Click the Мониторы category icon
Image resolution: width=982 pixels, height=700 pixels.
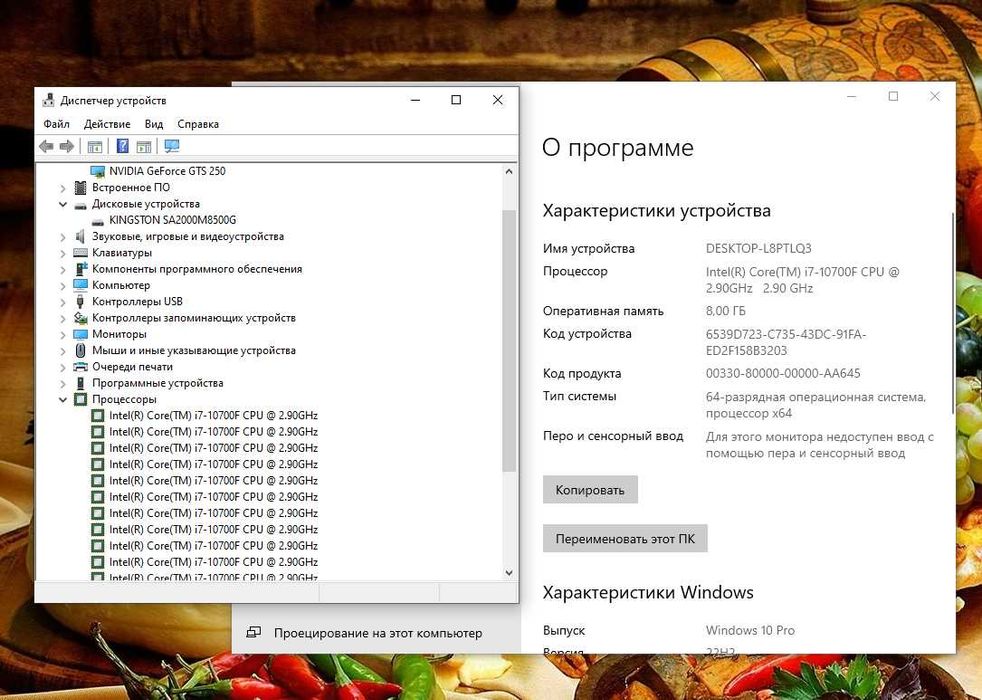pos(80,334)
